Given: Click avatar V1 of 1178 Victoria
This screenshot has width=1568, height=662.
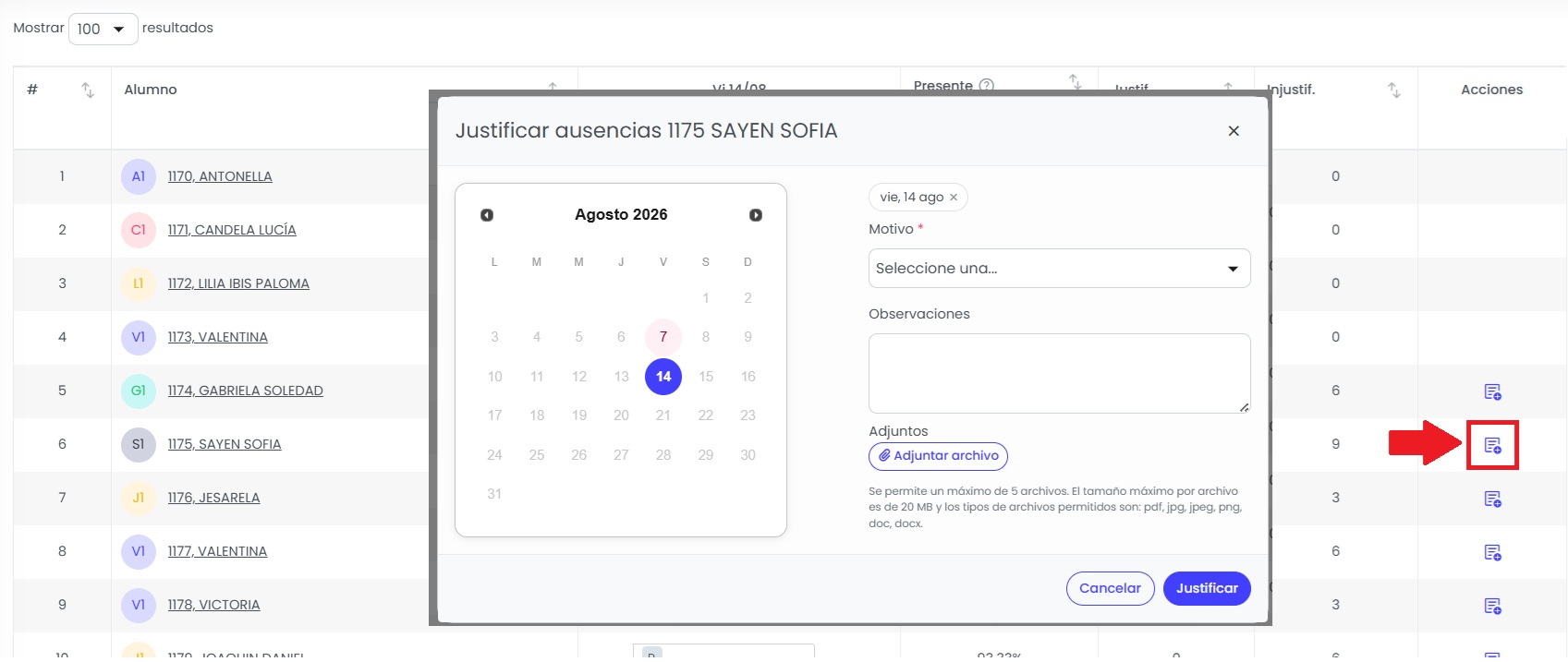Looking at the screenshot, I should pyautogui.click(x=139, y=605).
